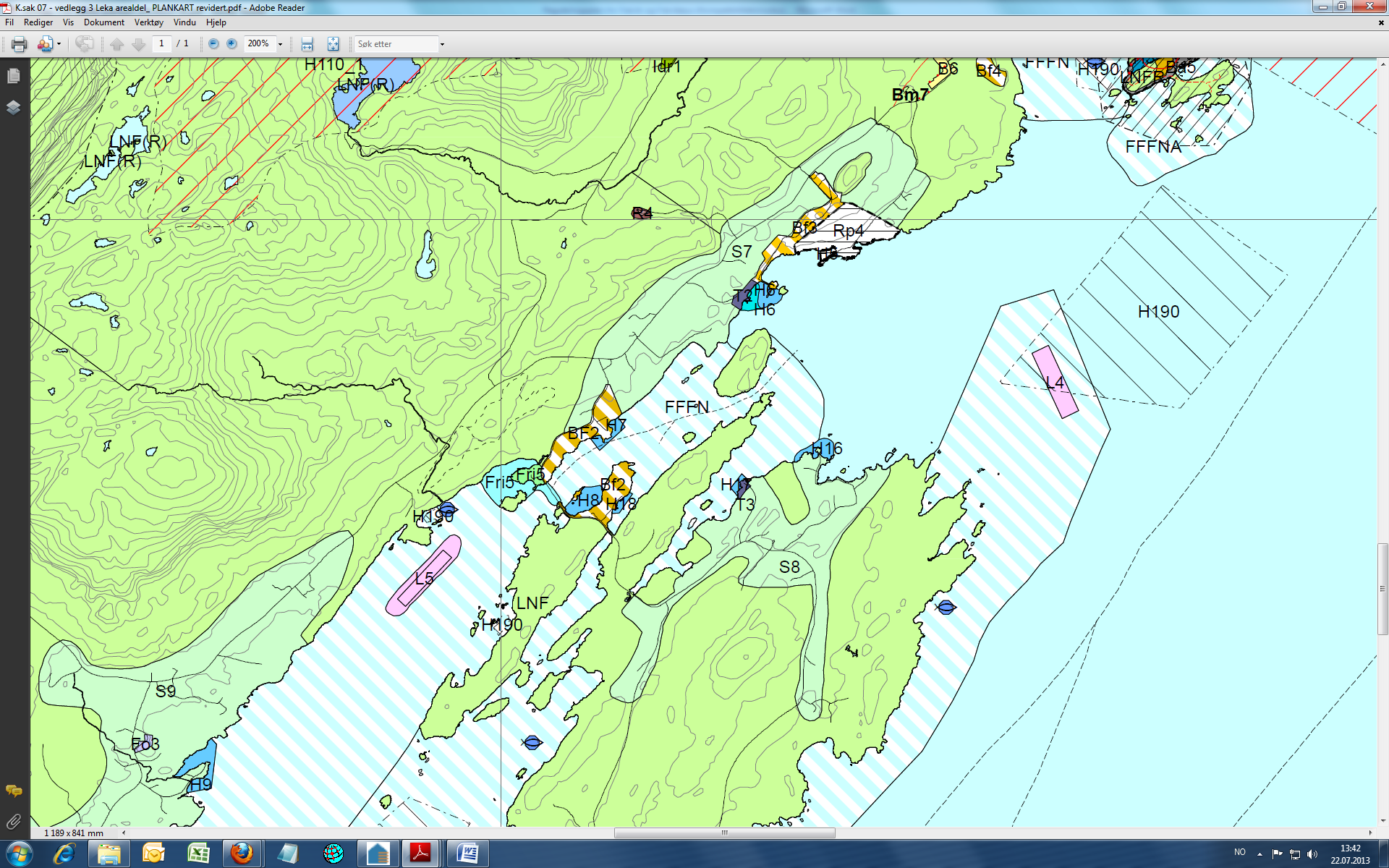This screenshot has height=868, width=1389.
Task: Click the 200% zoom value box
Action: (x=259, y=43)
